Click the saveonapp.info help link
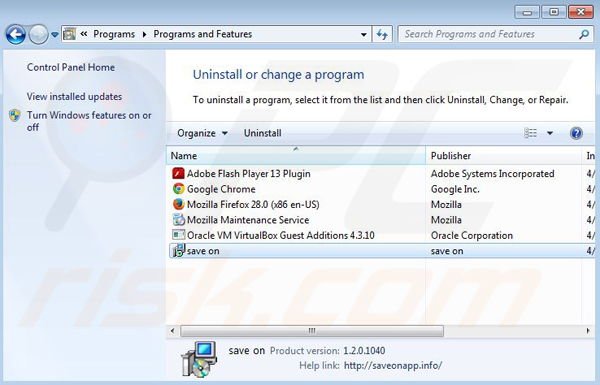This screenshot has width=600, height=385. (x=393, y=365)
